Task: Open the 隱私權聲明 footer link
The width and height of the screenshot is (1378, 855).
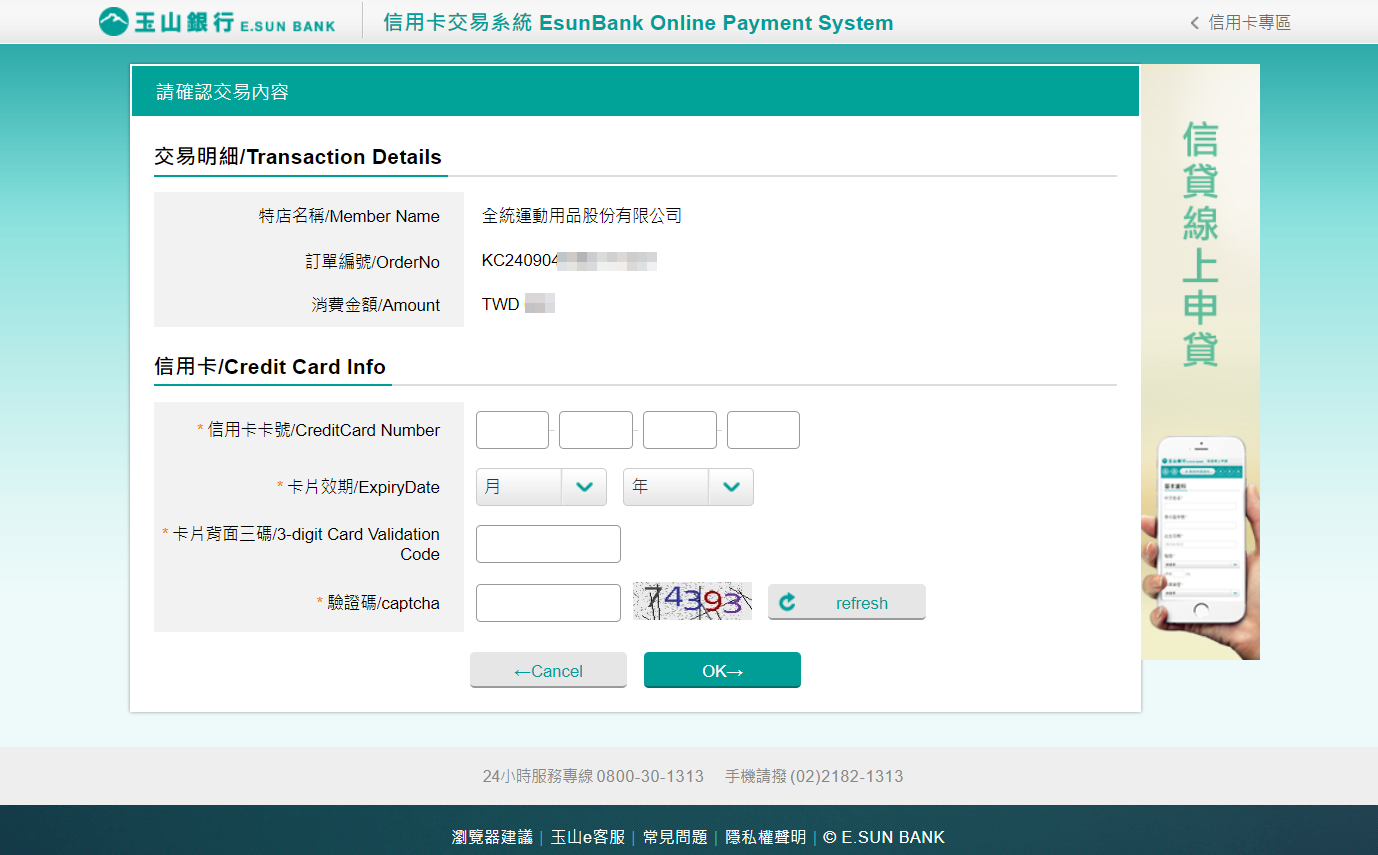Action: tap(765, 837)
